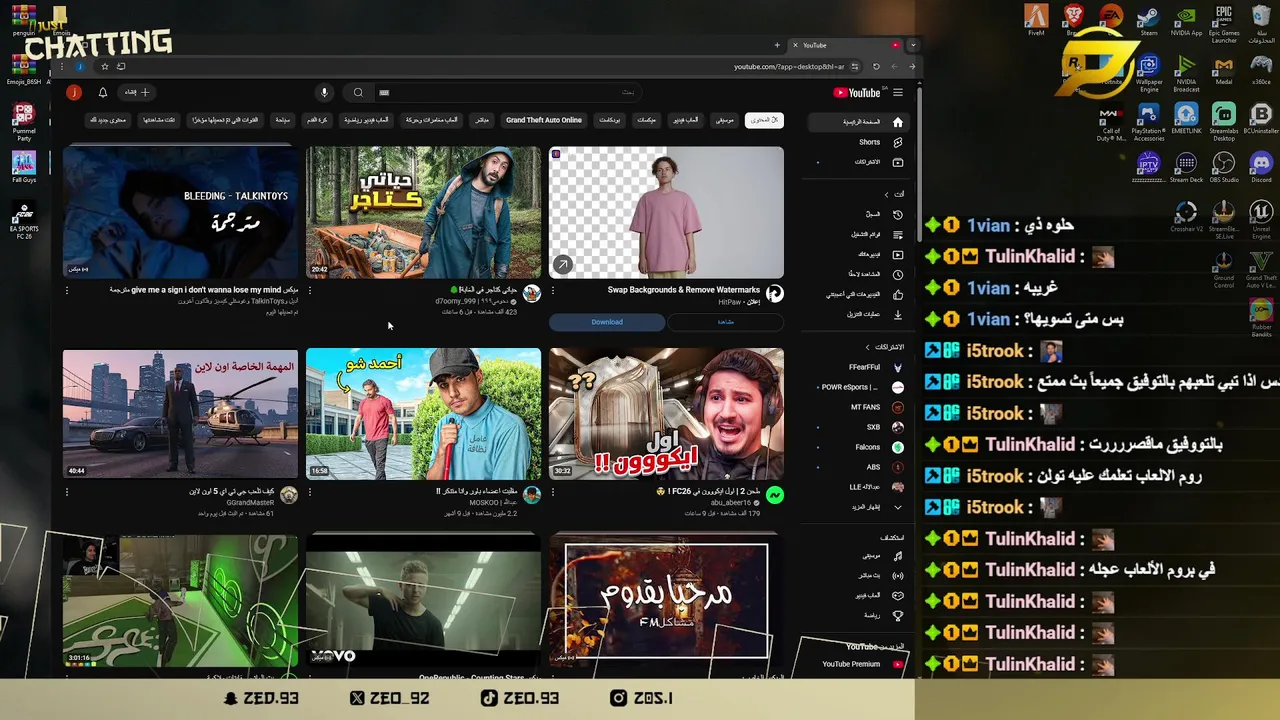The image size is (1280, 720).
Task: Open the helicopter GTA video thumbnail
Action: coord(180,414)
